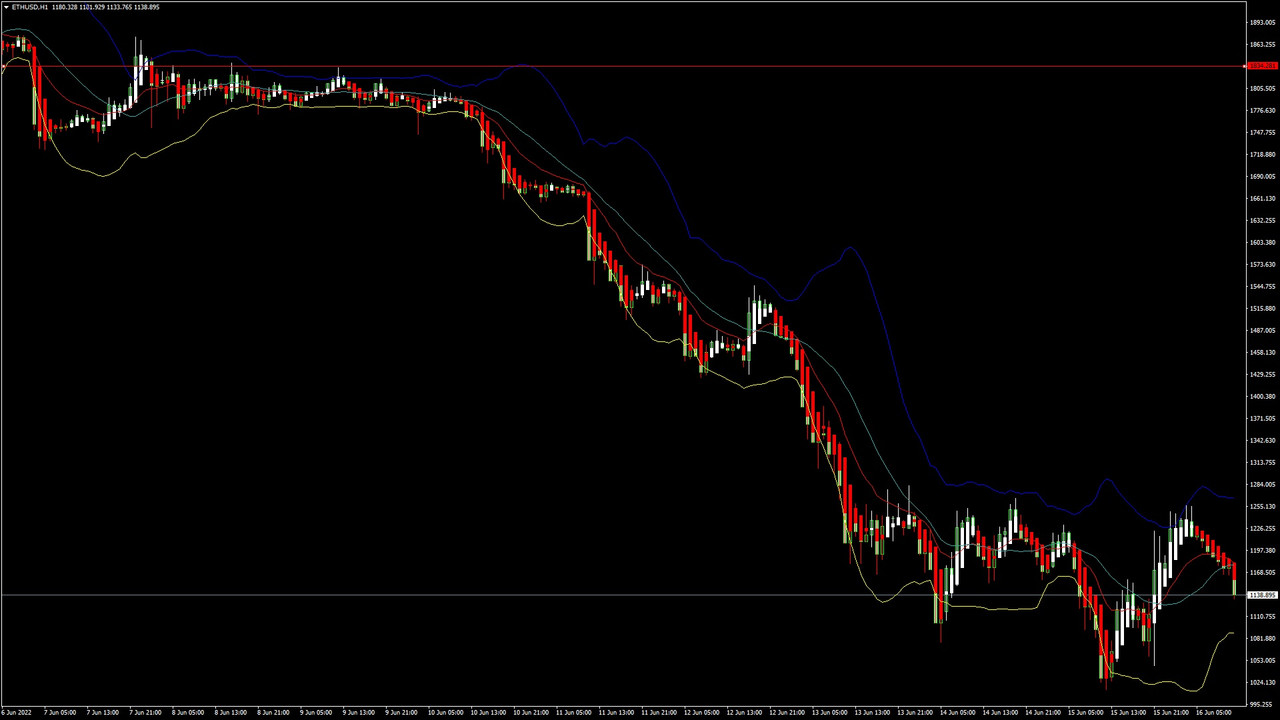The image size is (1280, 720).
Task: Click the 1110.755 price axis label
Action: (1262, 616)
